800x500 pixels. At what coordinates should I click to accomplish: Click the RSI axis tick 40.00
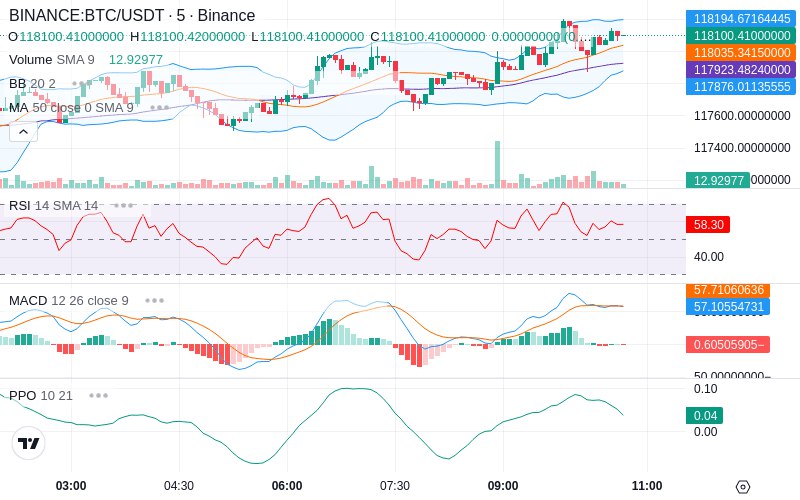(x=709, y=257)
